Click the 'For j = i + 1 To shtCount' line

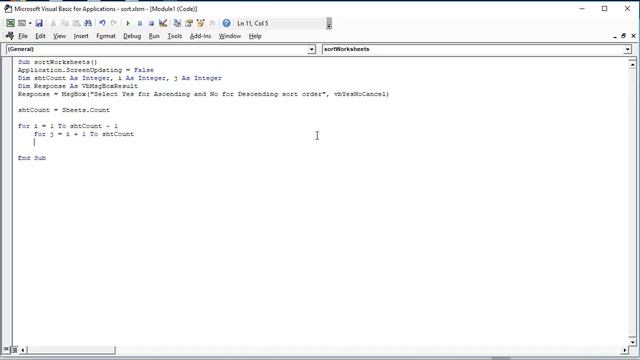point(84,134)
